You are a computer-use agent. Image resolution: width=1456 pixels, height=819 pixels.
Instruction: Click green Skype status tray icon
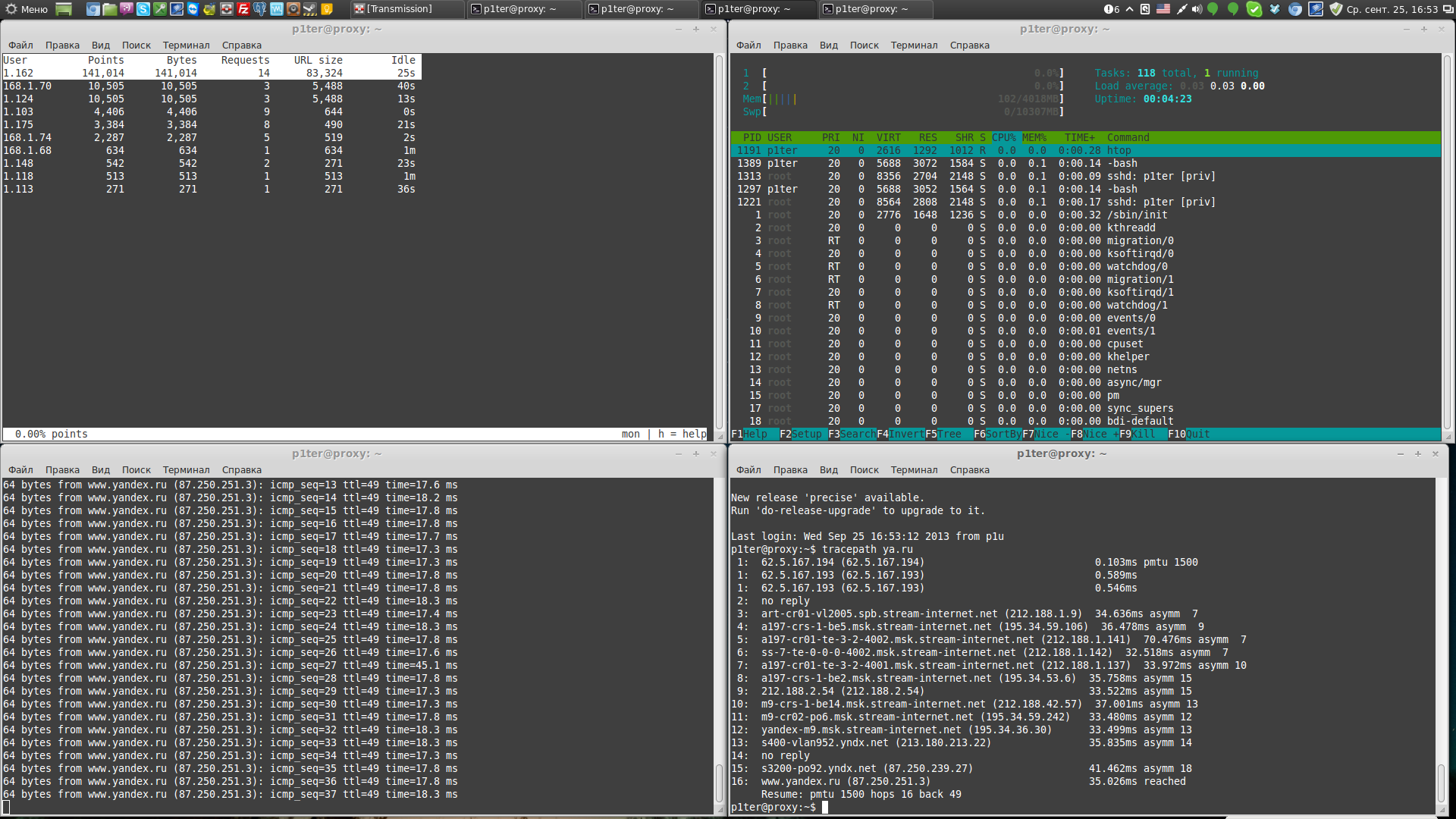click(x=1254, y=9)
